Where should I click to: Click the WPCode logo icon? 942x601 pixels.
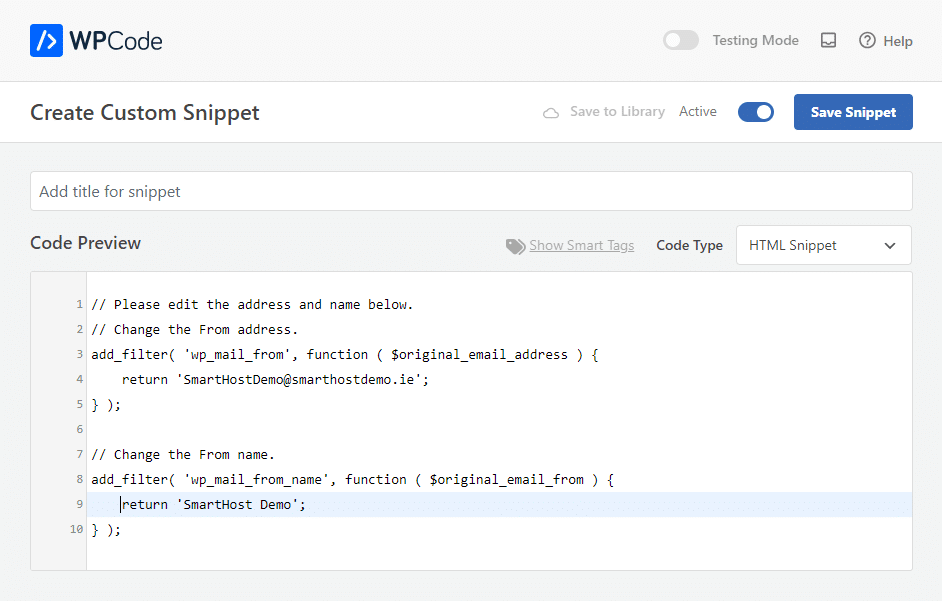tap(46, 41)
